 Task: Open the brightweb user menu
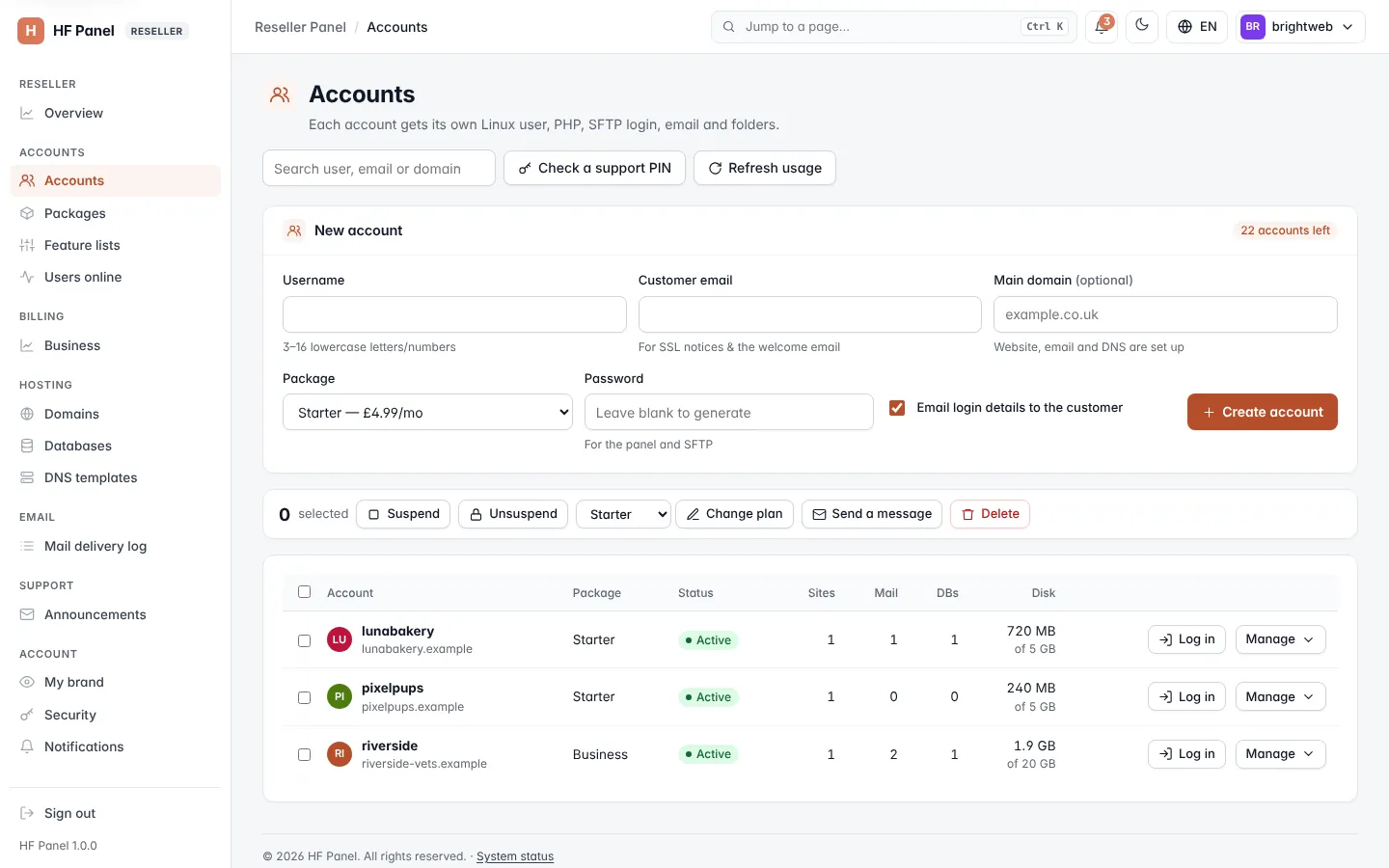point(1301,27)
